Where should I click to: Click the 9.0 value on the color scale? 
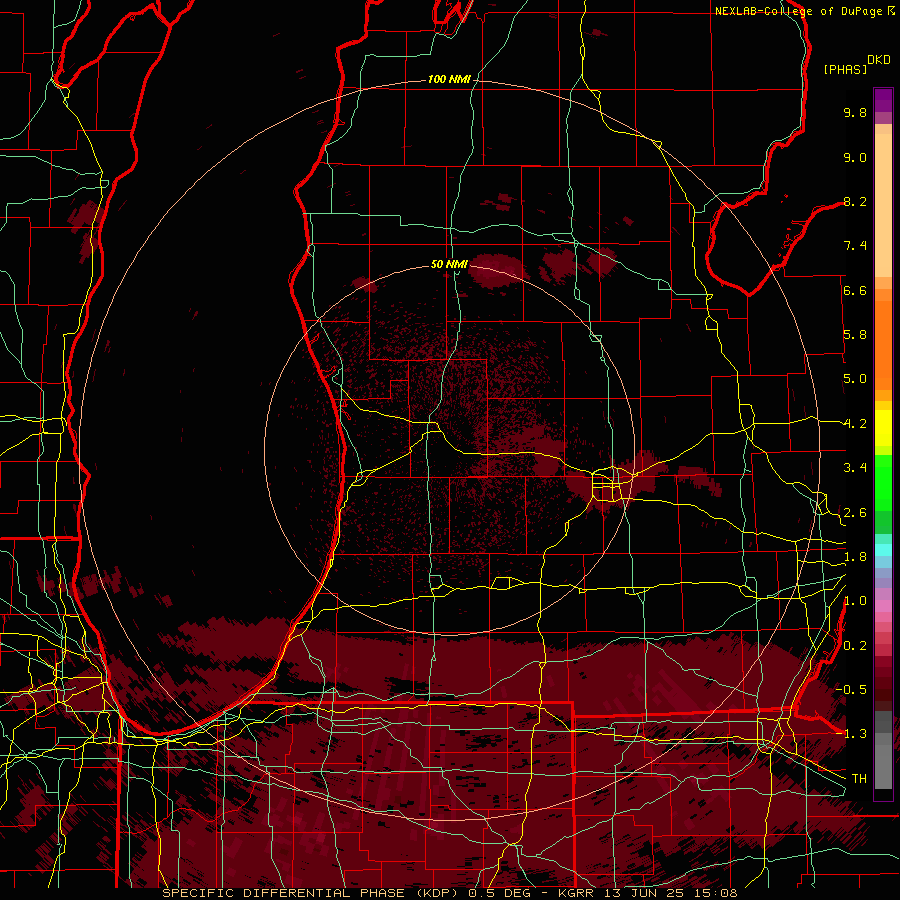[855, 157]
